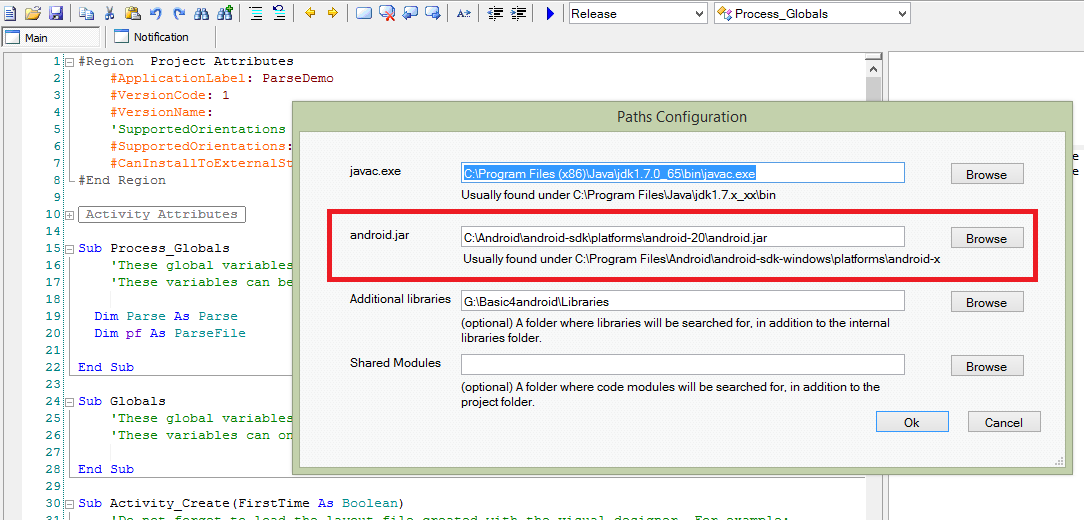Switch to the Notification module tab

152,37
